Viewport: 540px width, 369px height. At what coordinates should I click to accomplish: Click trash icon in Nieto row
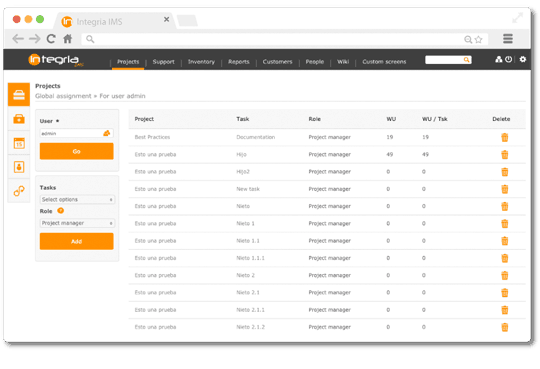(505, 206)
